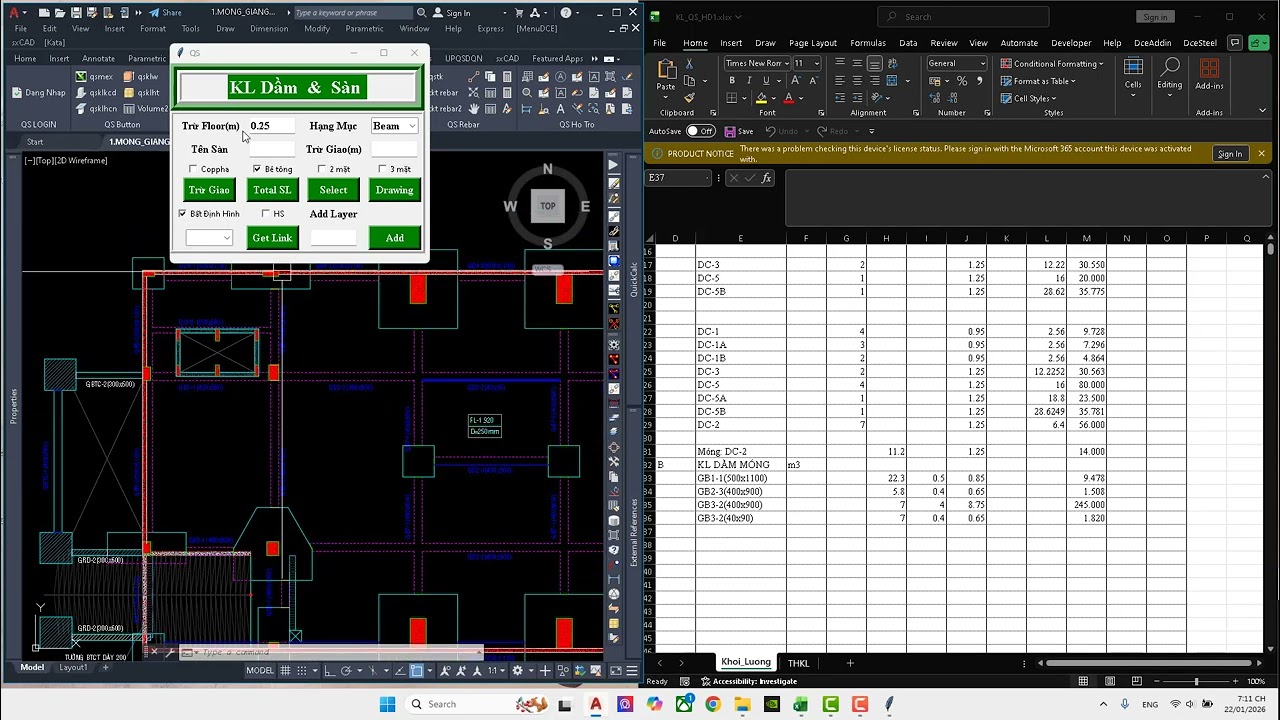Expand the Cell Styles menu
Viewport: 1280px width, 720px height.
(1029, 98)
